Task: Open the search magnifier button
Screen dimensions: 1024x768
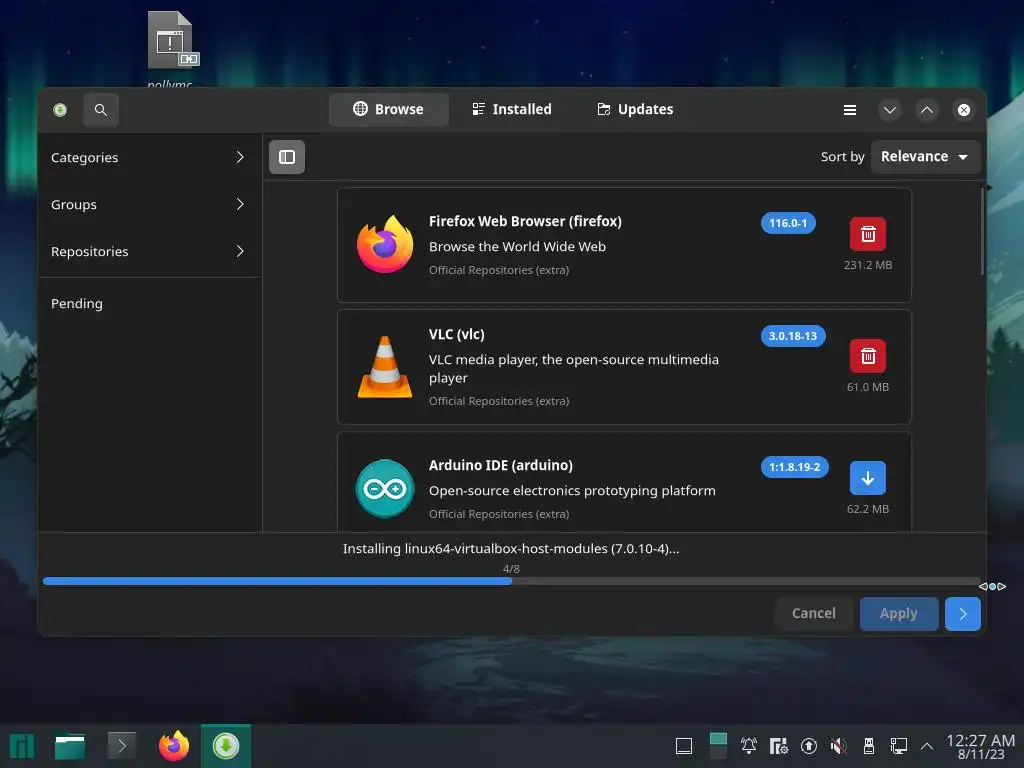Action: tap(101, 110)
